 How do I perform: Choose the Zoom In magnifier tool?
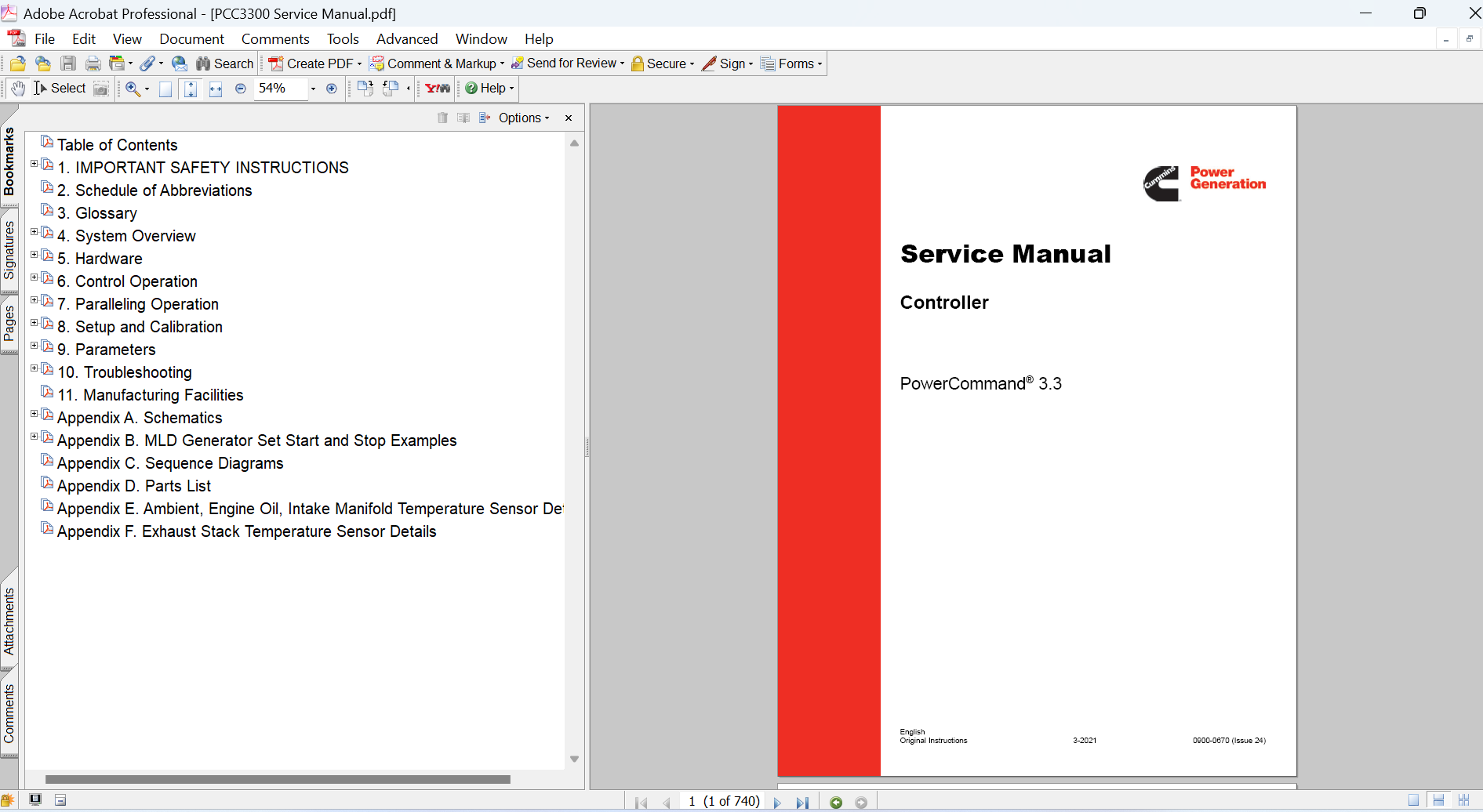pos(133,89)
